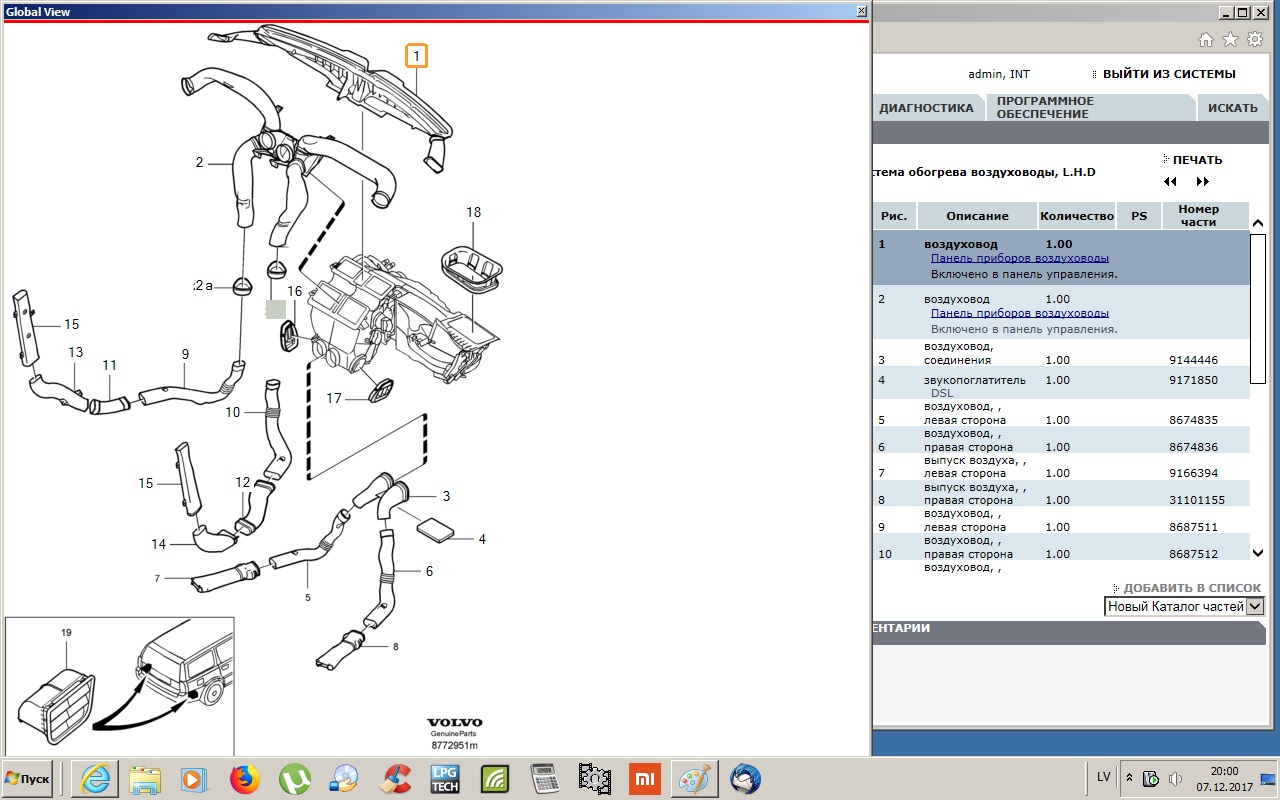Image resolution: width=1280 pixels, height=800 pixels.
Task: Click the home icon in browser toolbar
Action: pyautogui.click(x=1206, y=40)
